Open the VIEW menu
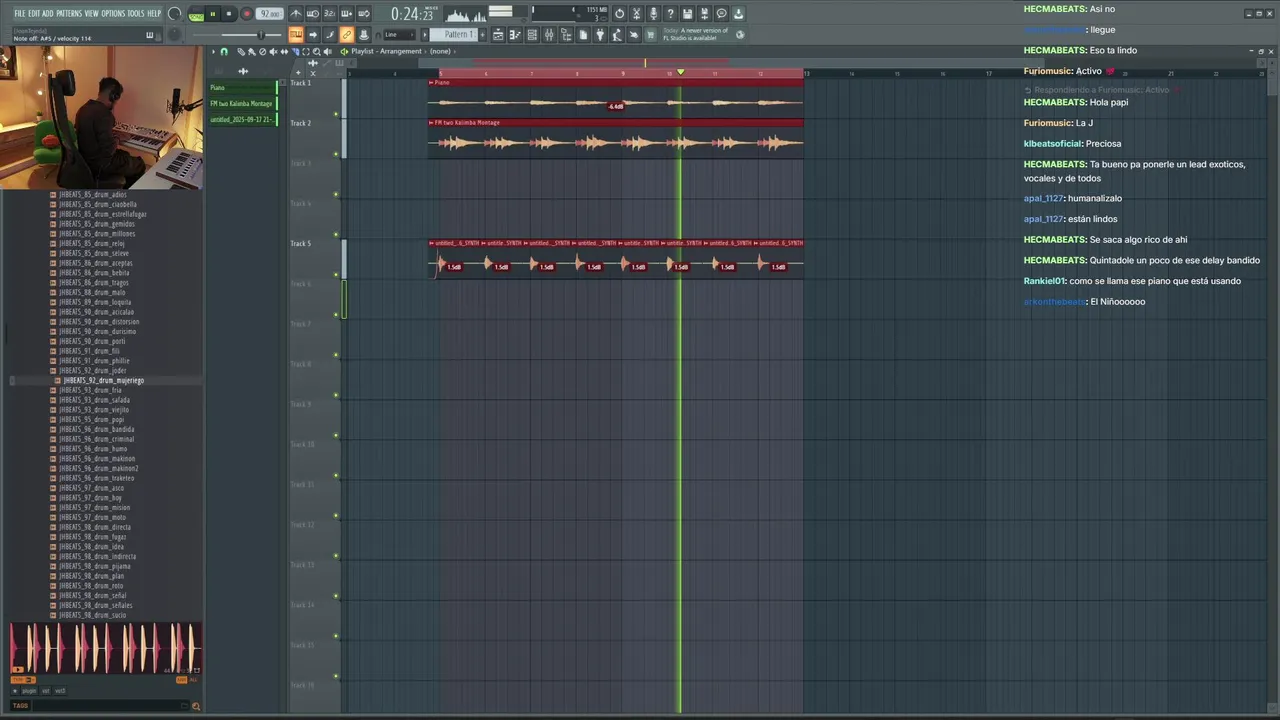 click(x=91, y=13)
